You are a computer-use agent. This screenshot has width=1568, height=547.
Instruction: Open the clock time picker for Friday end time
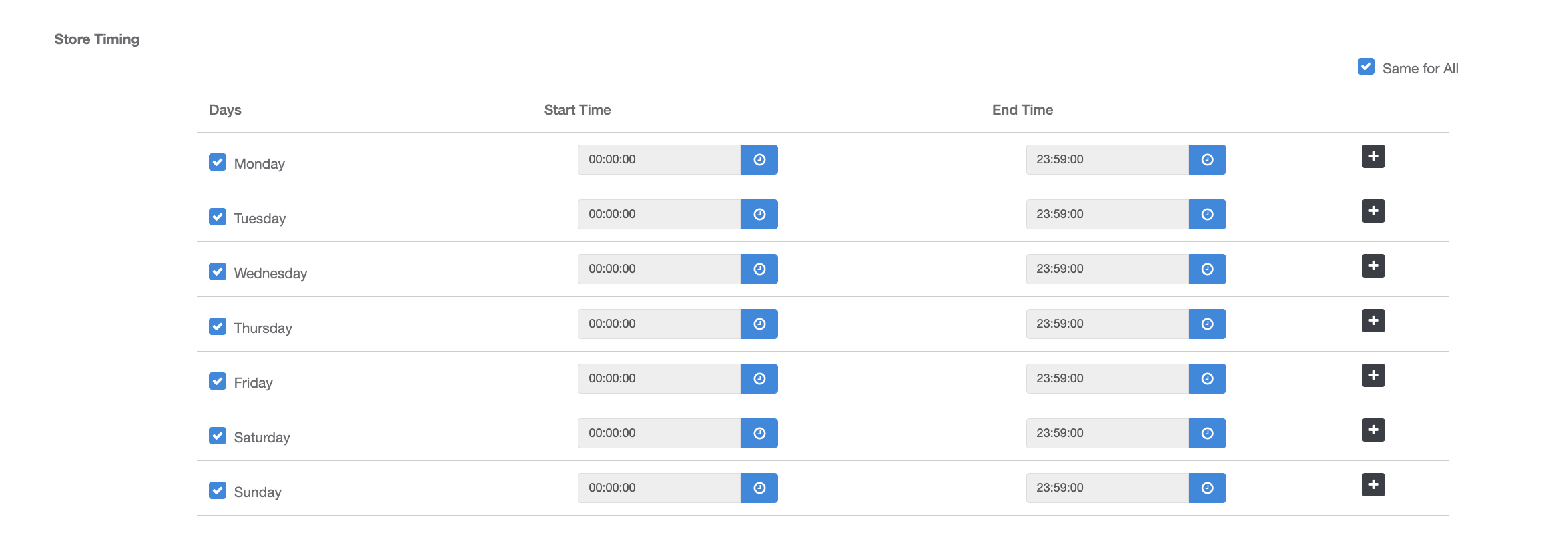click(1208, 378)
